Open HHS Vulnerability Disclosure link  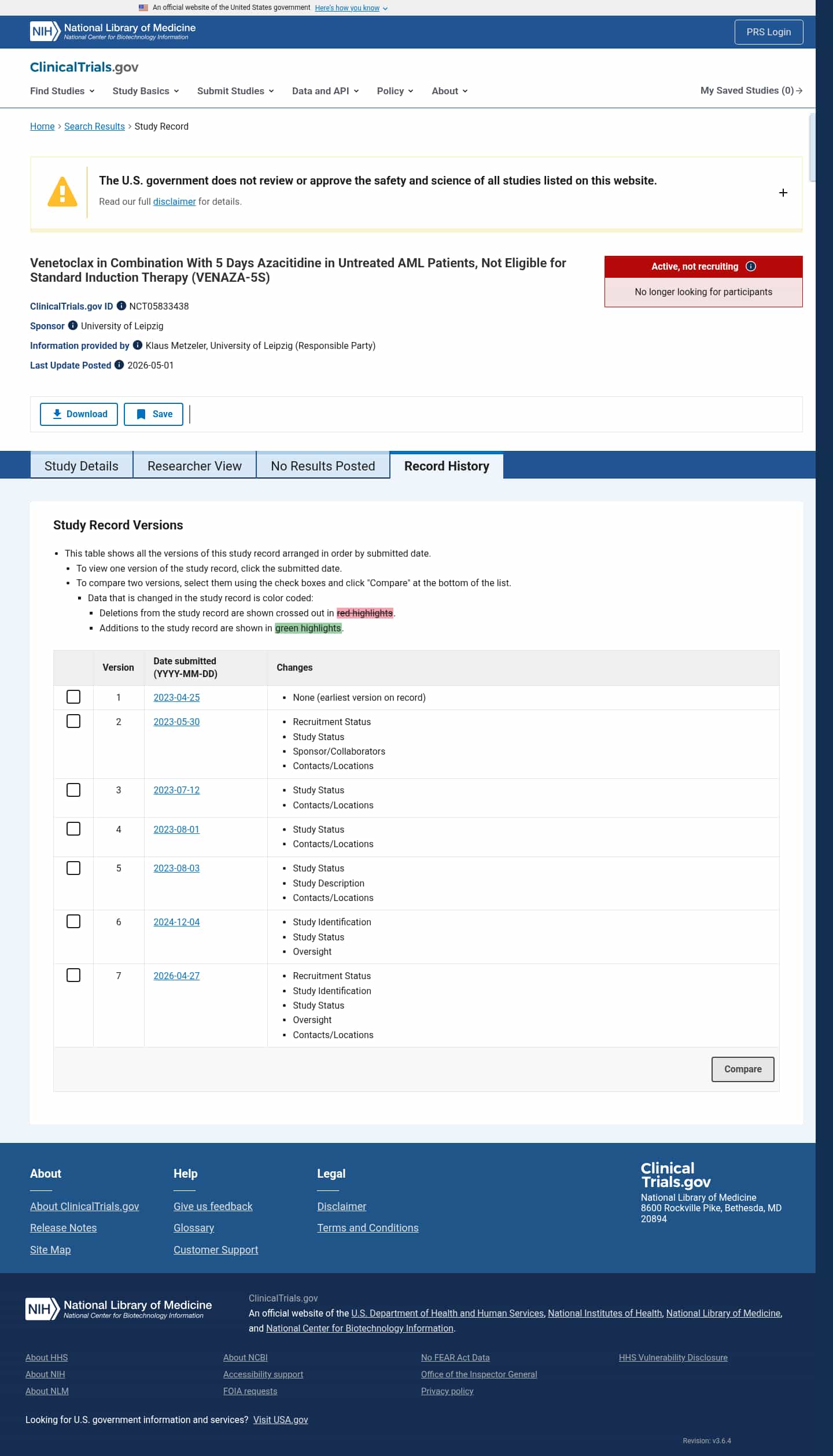(673, 1358)
